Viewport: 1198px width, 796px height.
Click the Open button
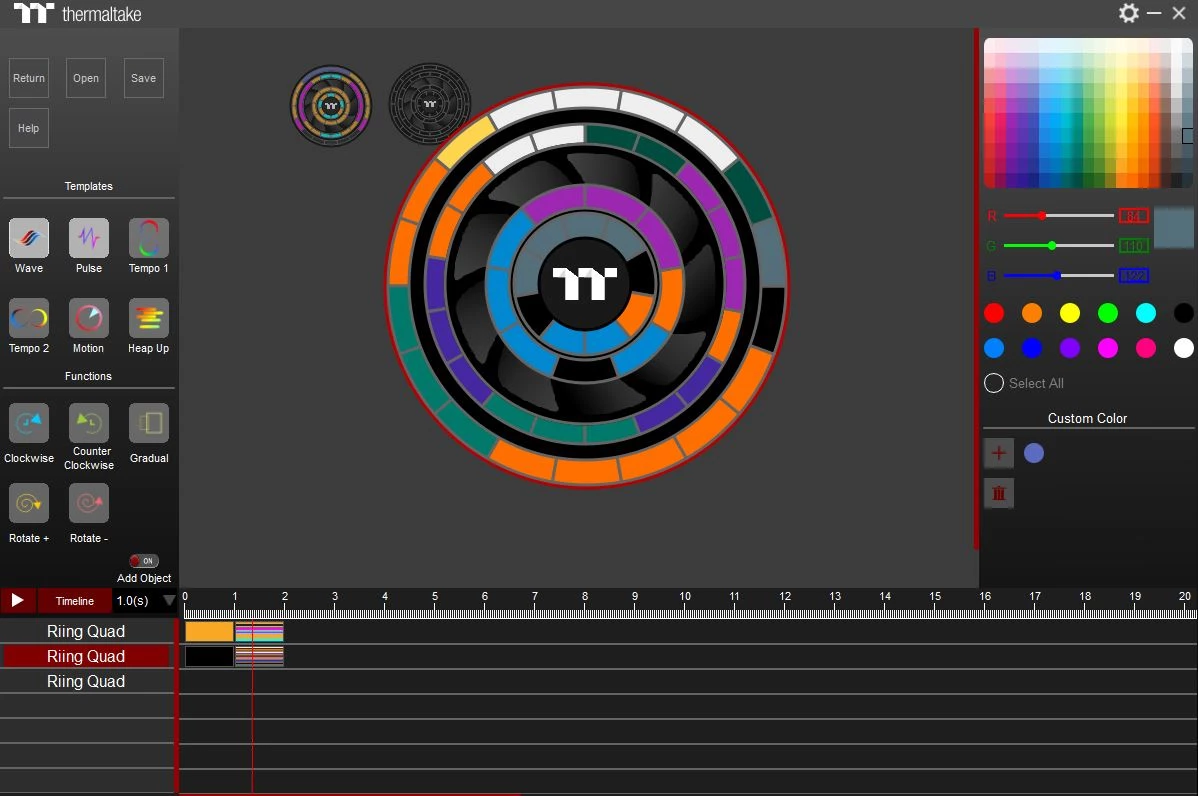pyautogui.click(x=86, y=78)
